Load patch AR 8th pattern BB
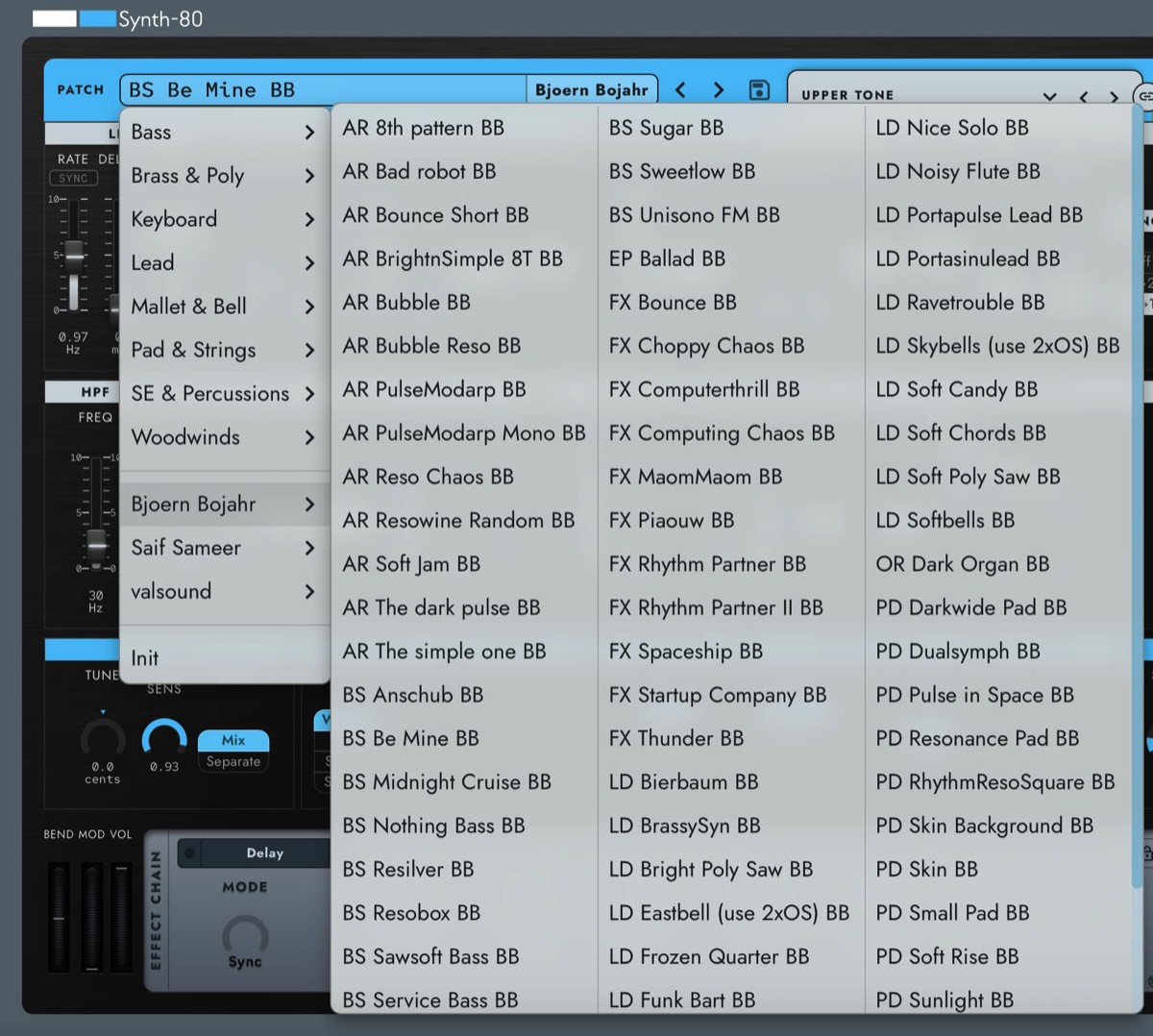Screen dimensions: 1153x1036 coord(464,128)
